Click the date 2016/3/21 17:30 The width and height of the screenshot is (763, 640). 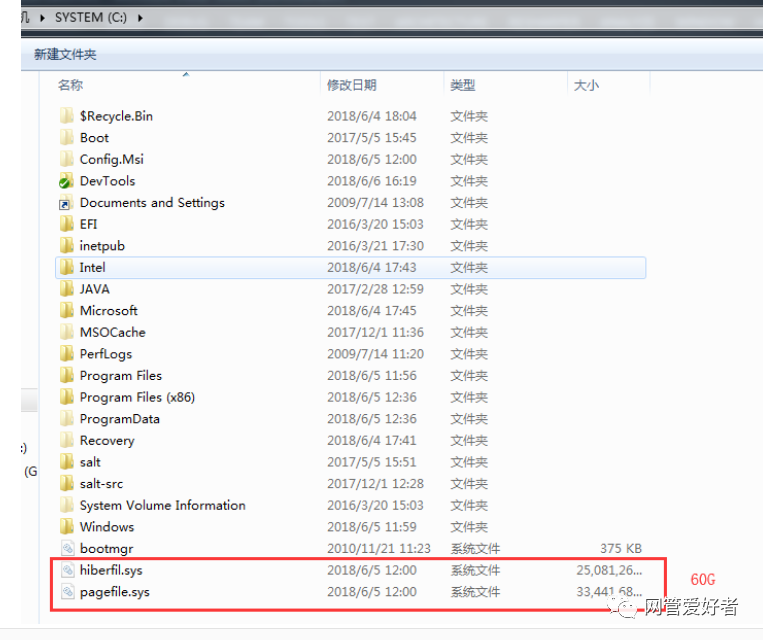pos(375,245)
